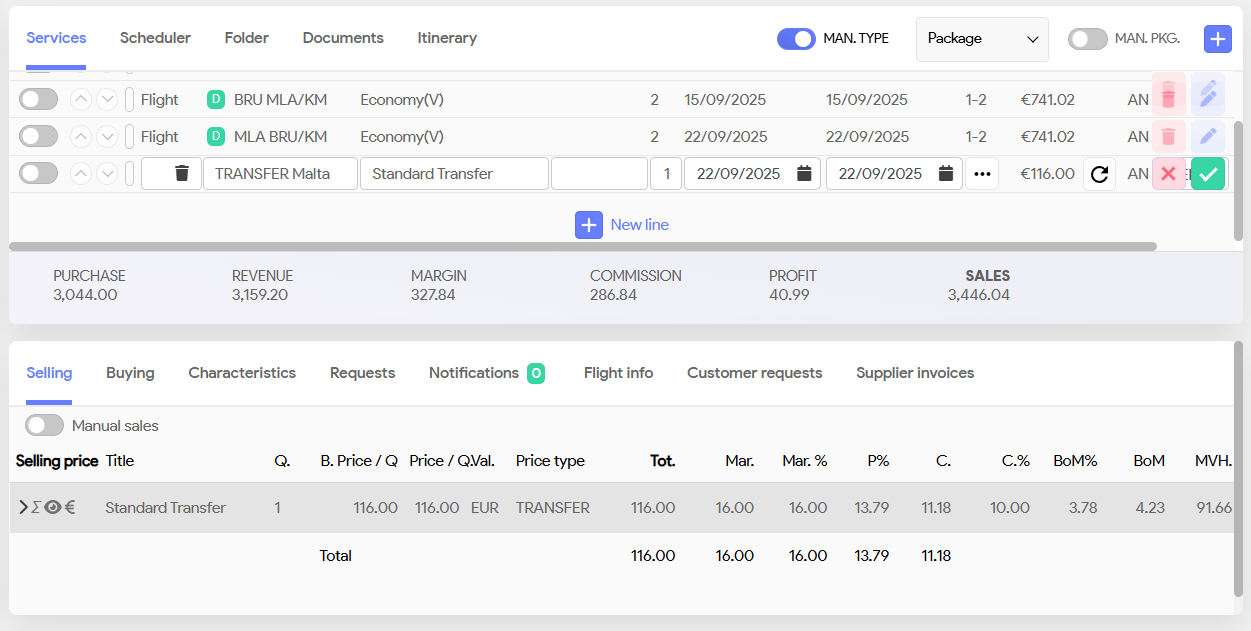Open calendar for the transfer start date
Image resolution: width=1251 pixels, height=631 pixels.
point(804,174)
